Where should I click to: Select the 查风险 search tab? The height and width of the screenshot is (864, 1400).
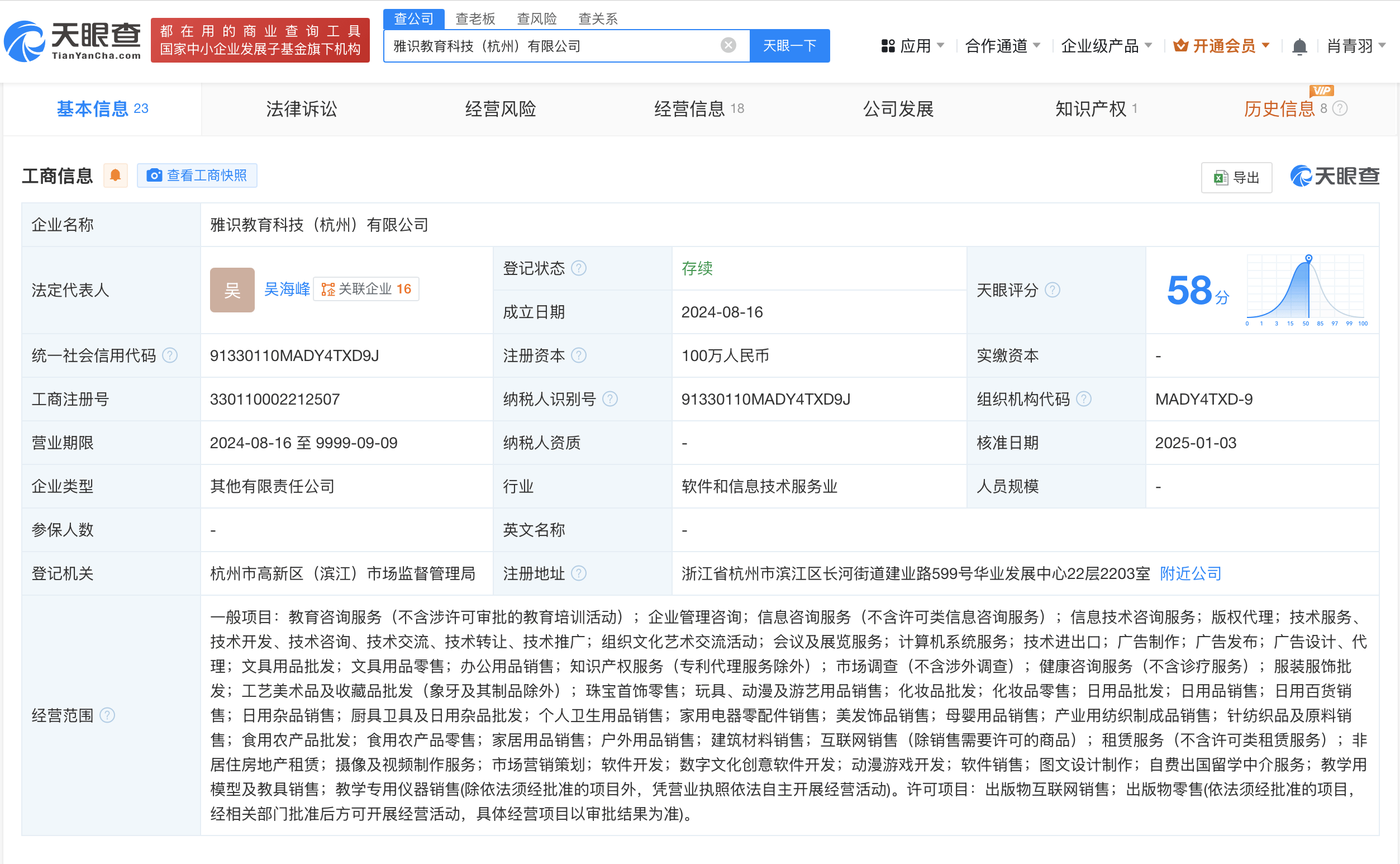point(537,19)
